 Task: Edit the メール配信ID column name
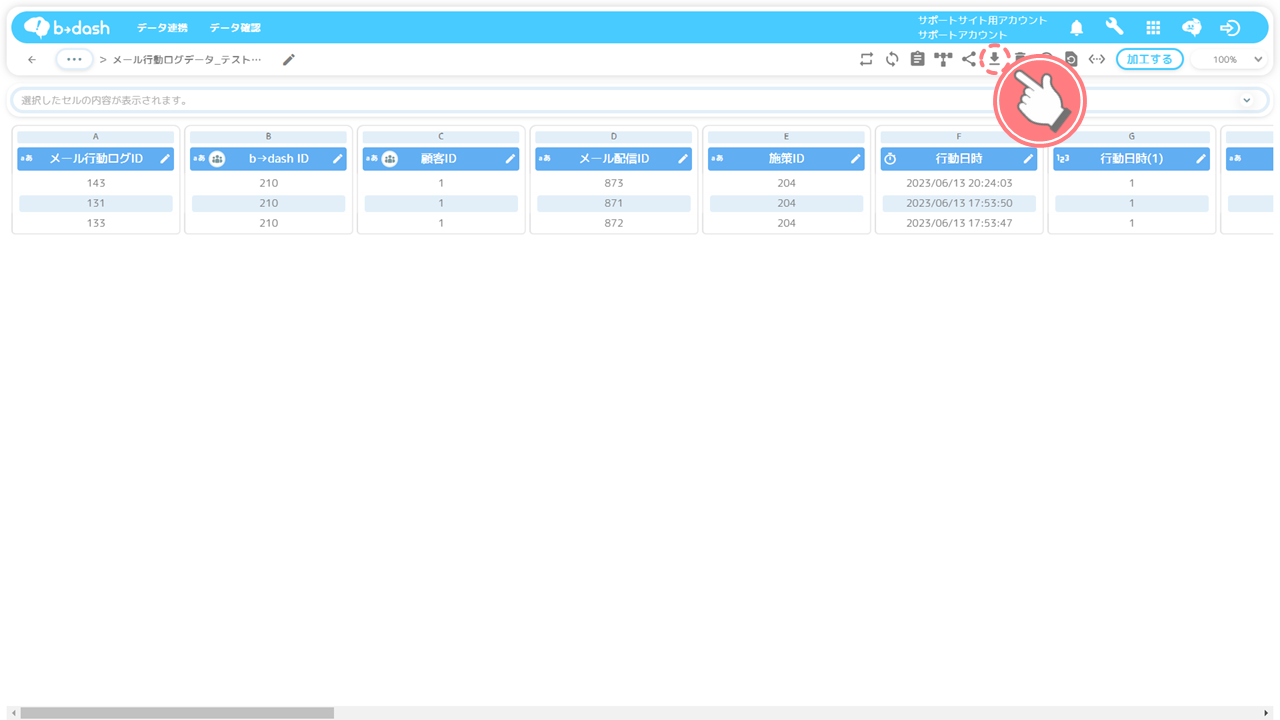tap(683, 159)
